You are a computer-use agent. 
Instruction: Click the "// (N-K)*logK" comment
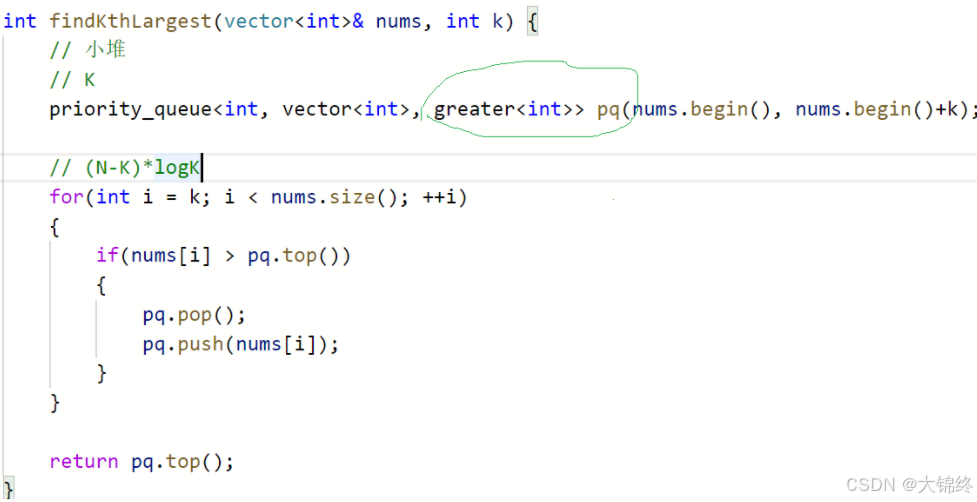(126, 168)
